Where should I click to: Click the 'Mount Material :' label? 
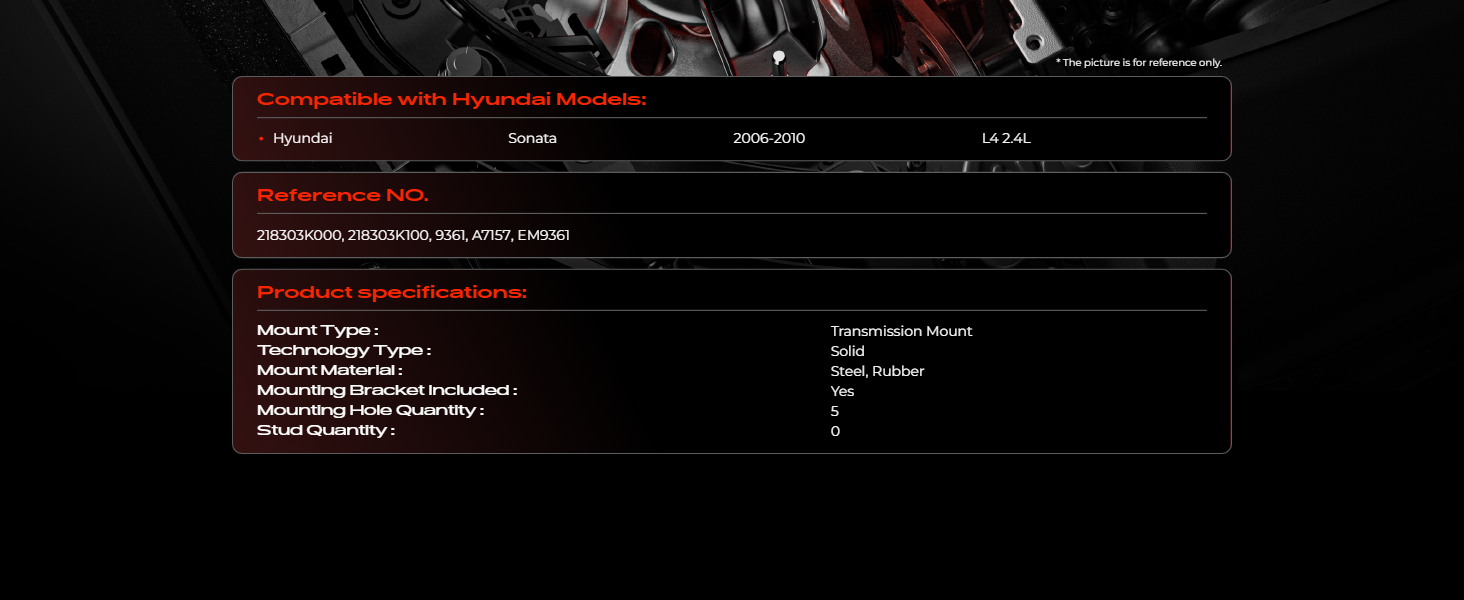click(329, 370)
